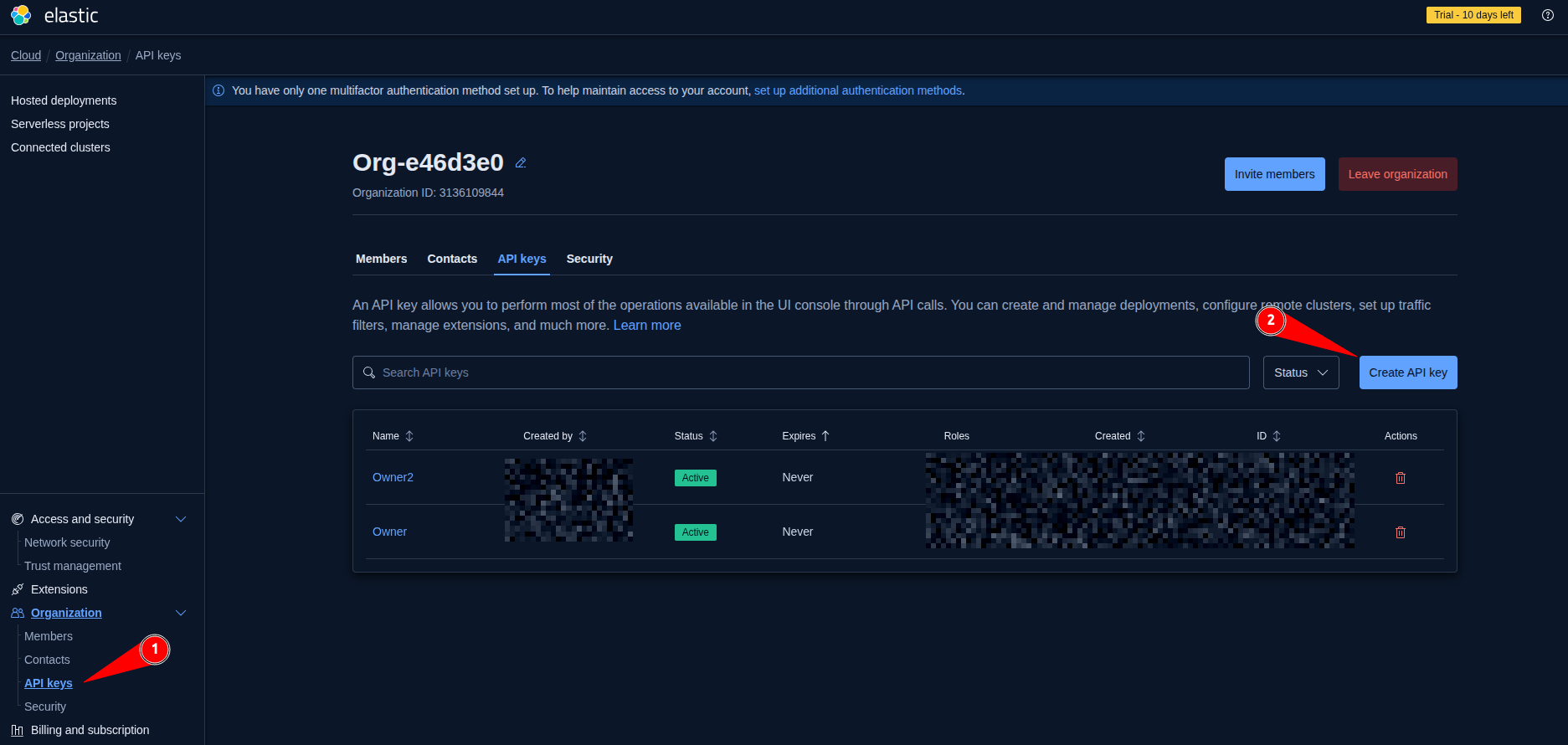The image size is (1568, 745).
Task: Open the help icon in top bar
Action: click(1548, 15)
